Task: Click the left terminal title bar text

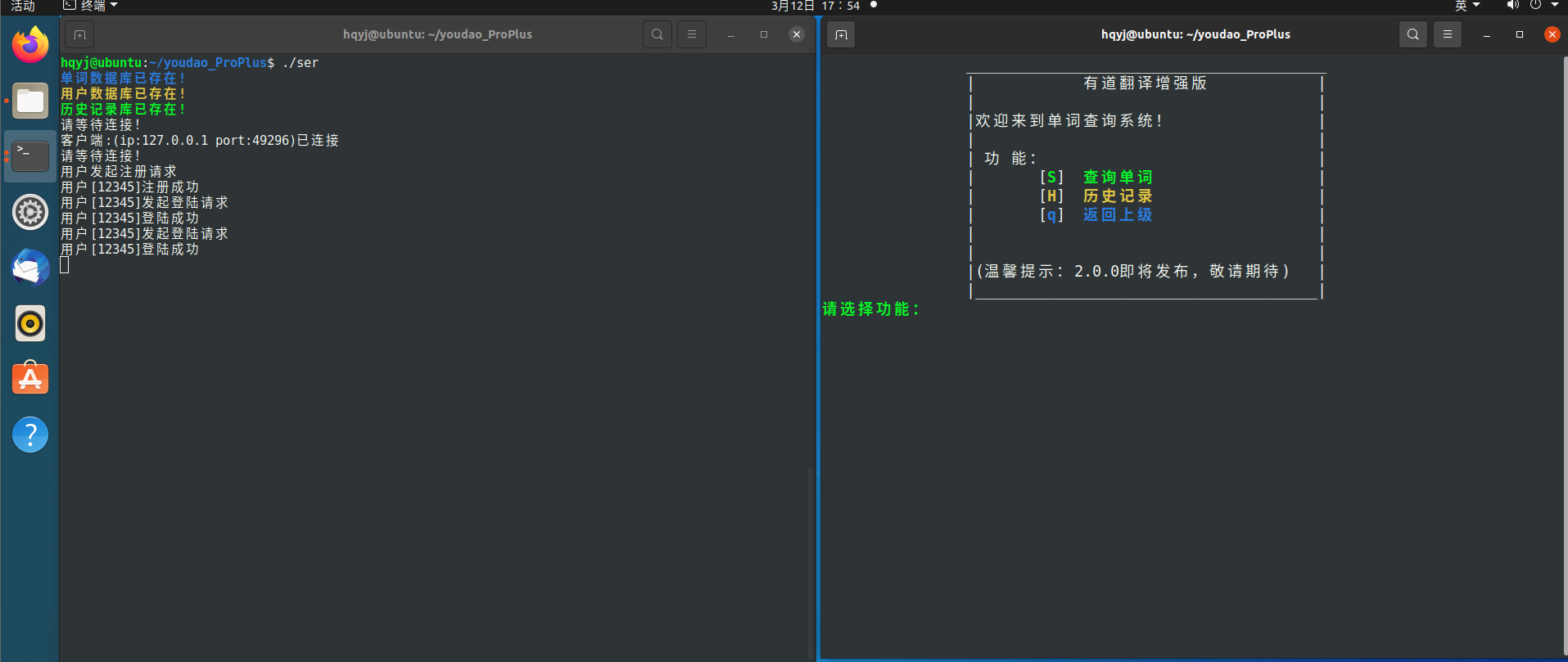Action: pyautogui.click(x=437, y=34)
